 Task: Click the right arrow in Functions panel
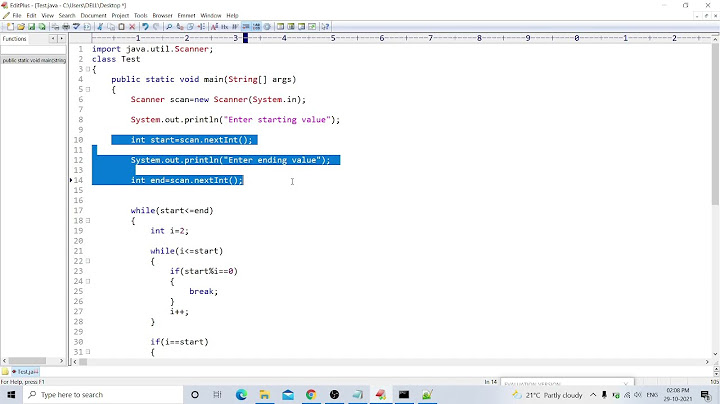61,39
